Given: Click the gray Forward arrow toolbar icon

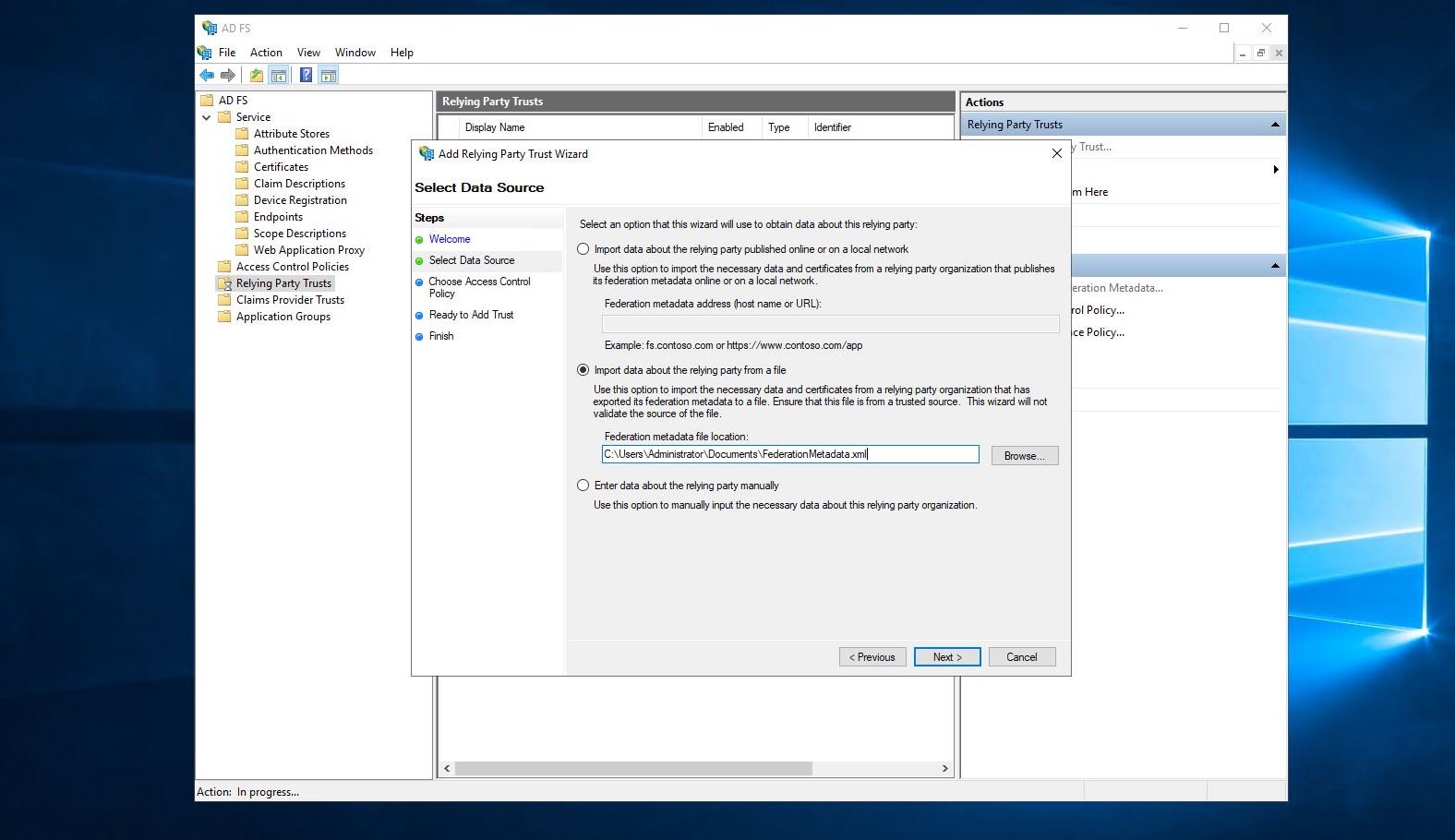Looking at the screenshot, I should coord(228,75).
